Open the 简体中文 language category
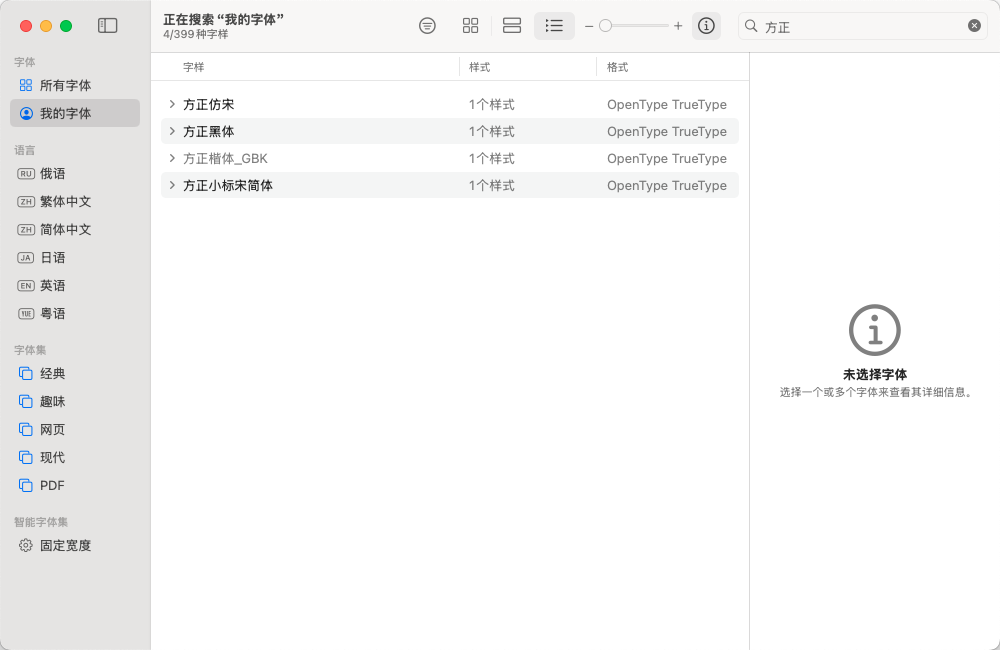Image resolution: width=1000 pixels, height=650 pixels. click(x=65, y=229)
